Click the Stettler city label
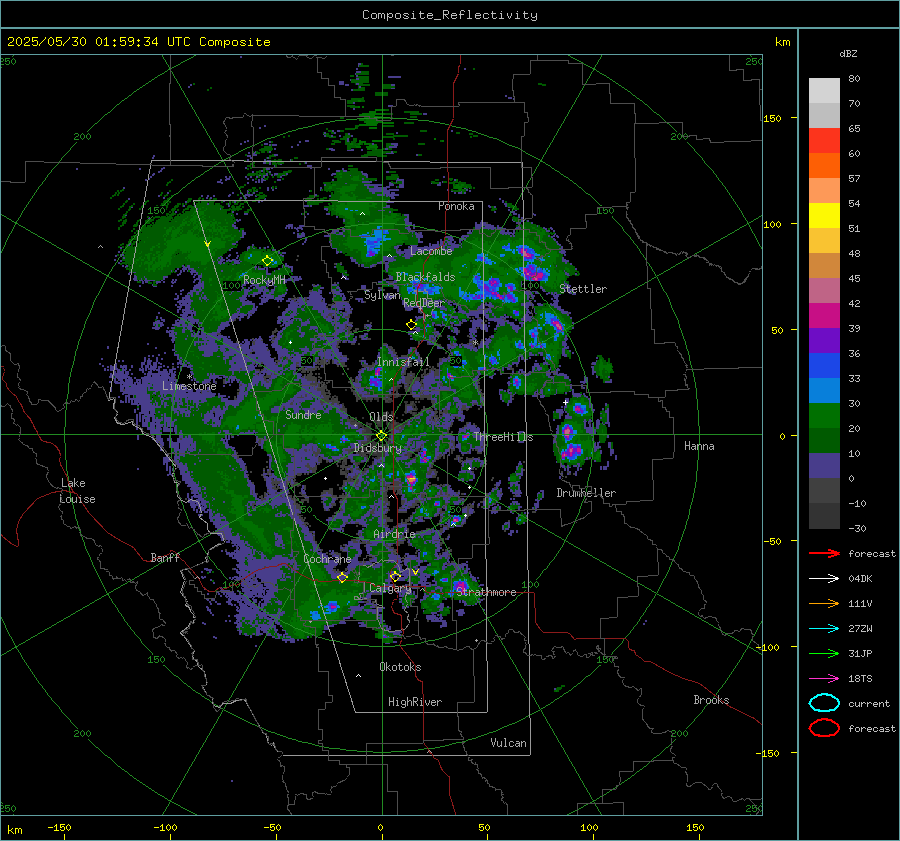Viewport: 900px width, 841px height. pyautogui.click(x=583, y=289)
